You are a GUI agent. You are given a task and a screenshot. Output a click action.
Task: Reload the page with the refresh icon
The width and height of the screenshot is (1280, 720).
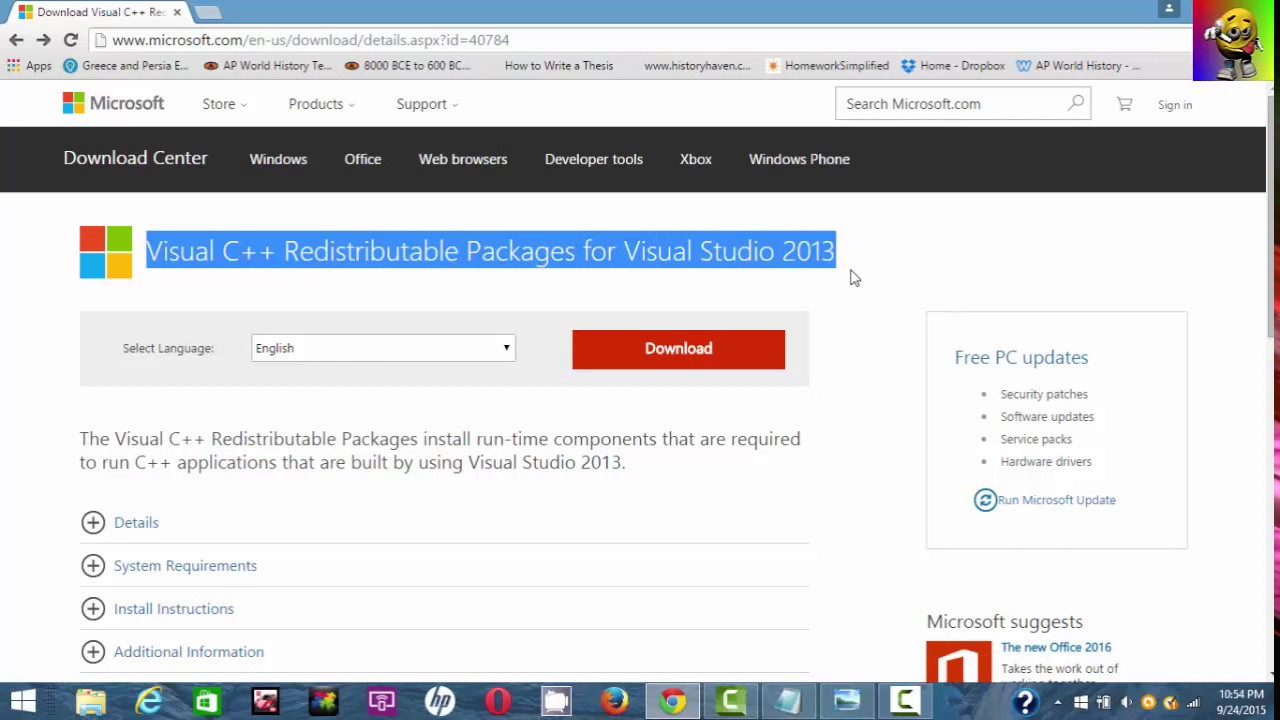tap(70, 40)
